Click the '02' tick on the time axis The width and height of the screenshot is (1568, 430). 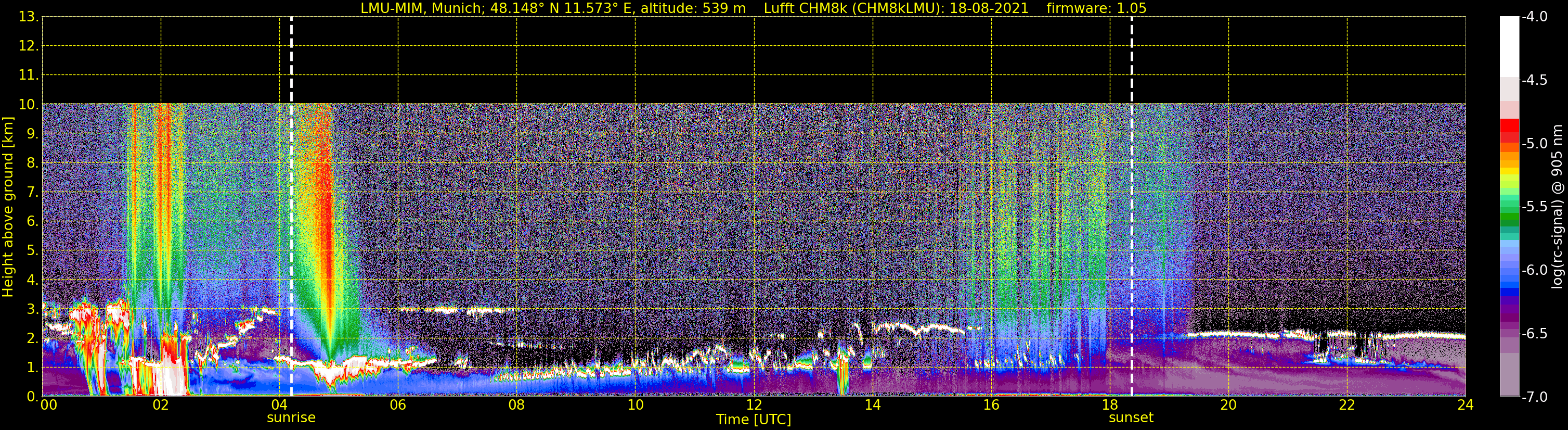pyautogui.click(x=161, y=405)
